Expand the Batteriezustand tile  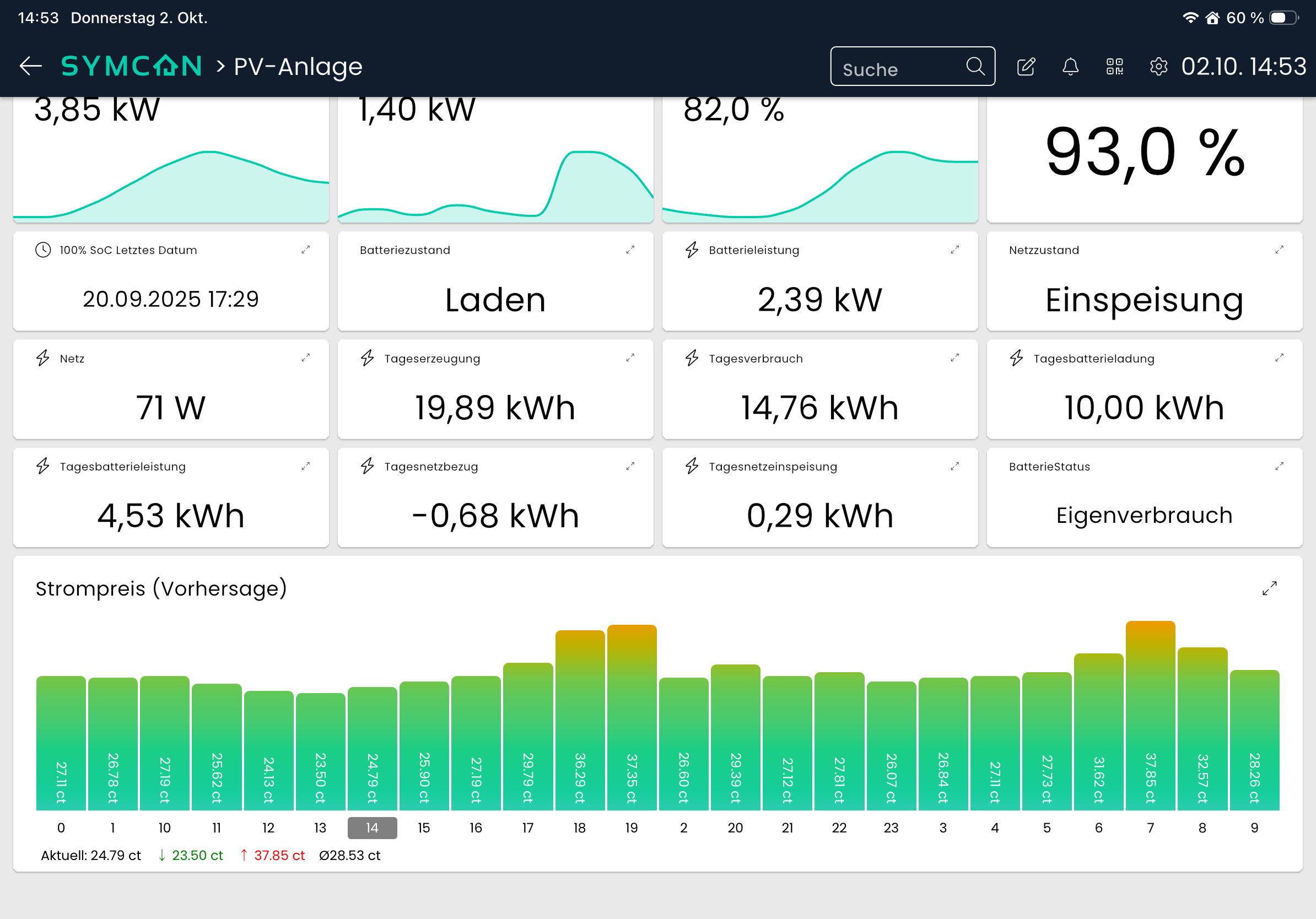[630, 250]
